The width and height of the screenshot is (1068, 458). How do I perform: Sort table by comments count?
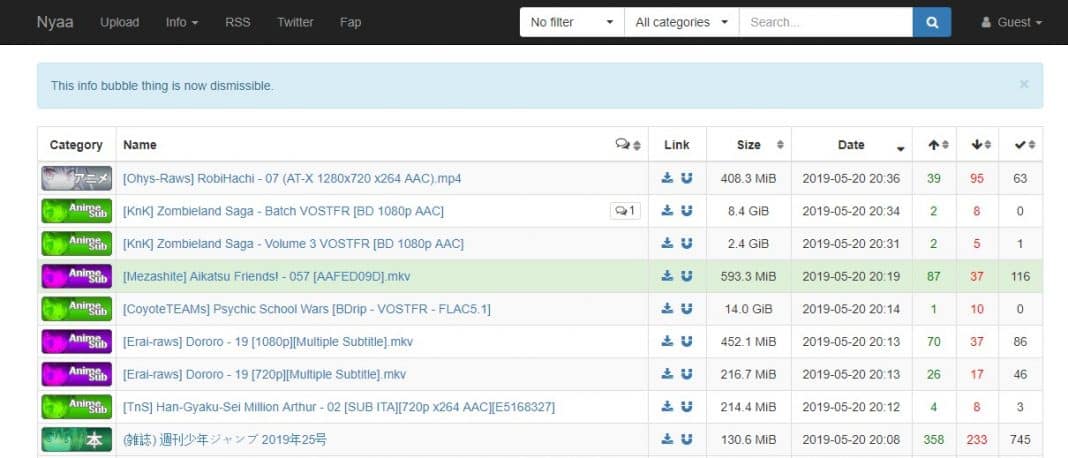point(628,144)
